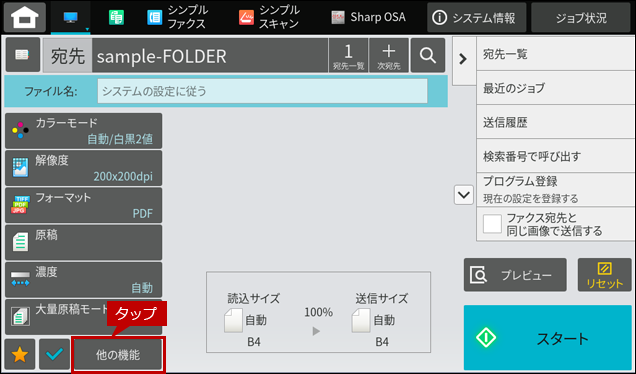This screenshot has width=636, height=374.
Task: Tap the blue checkmark settings icon
Action: pos(54,355)
